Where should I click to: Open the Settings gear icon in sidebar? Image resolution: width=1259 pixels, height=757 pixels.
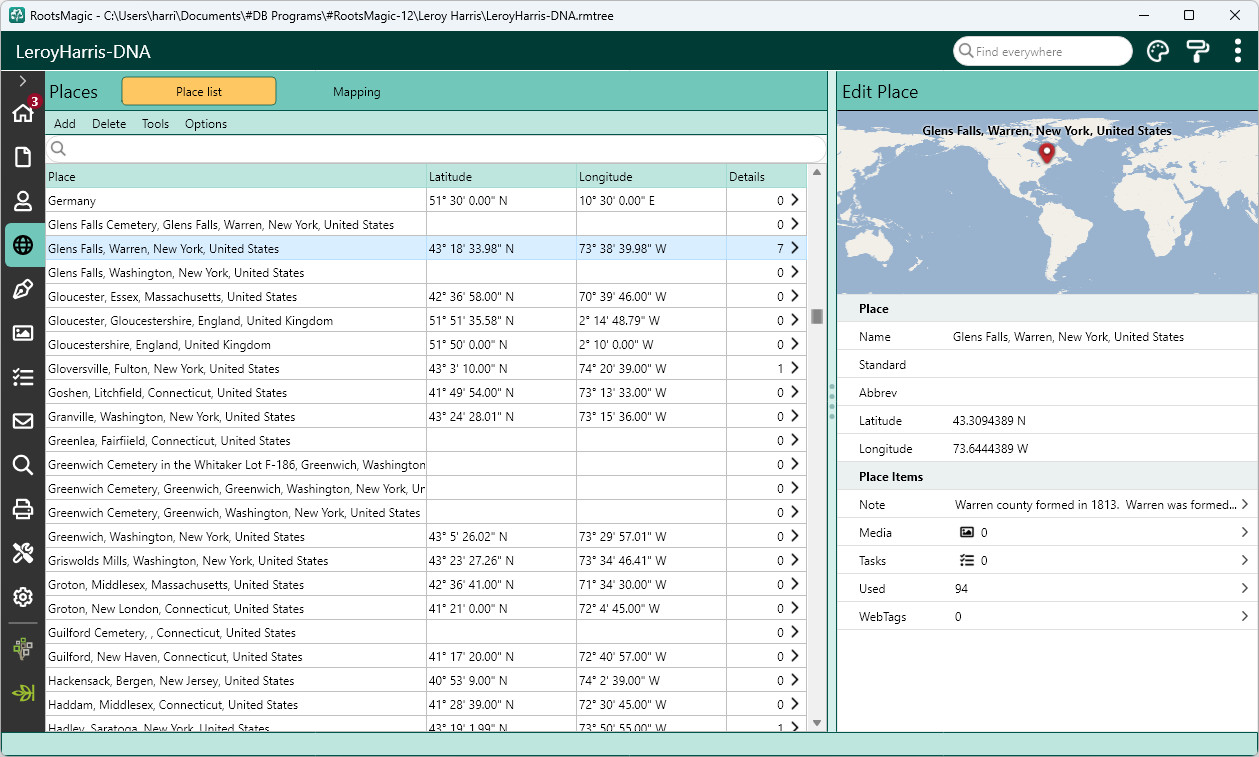tap(23, 597)
